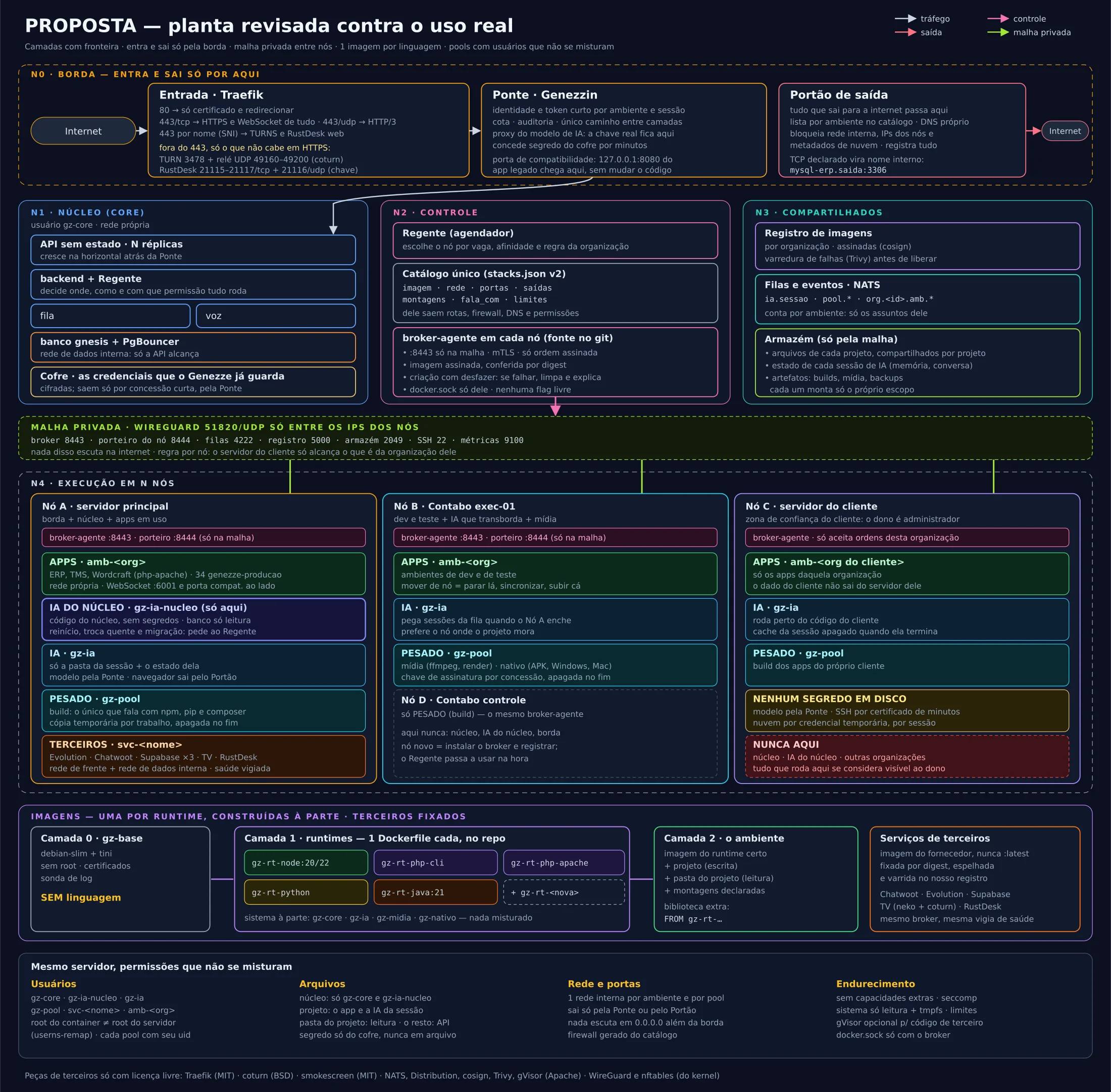
Task: Select the 'Entrada · Traefik' box title
Action: click(x=211, y=94)
